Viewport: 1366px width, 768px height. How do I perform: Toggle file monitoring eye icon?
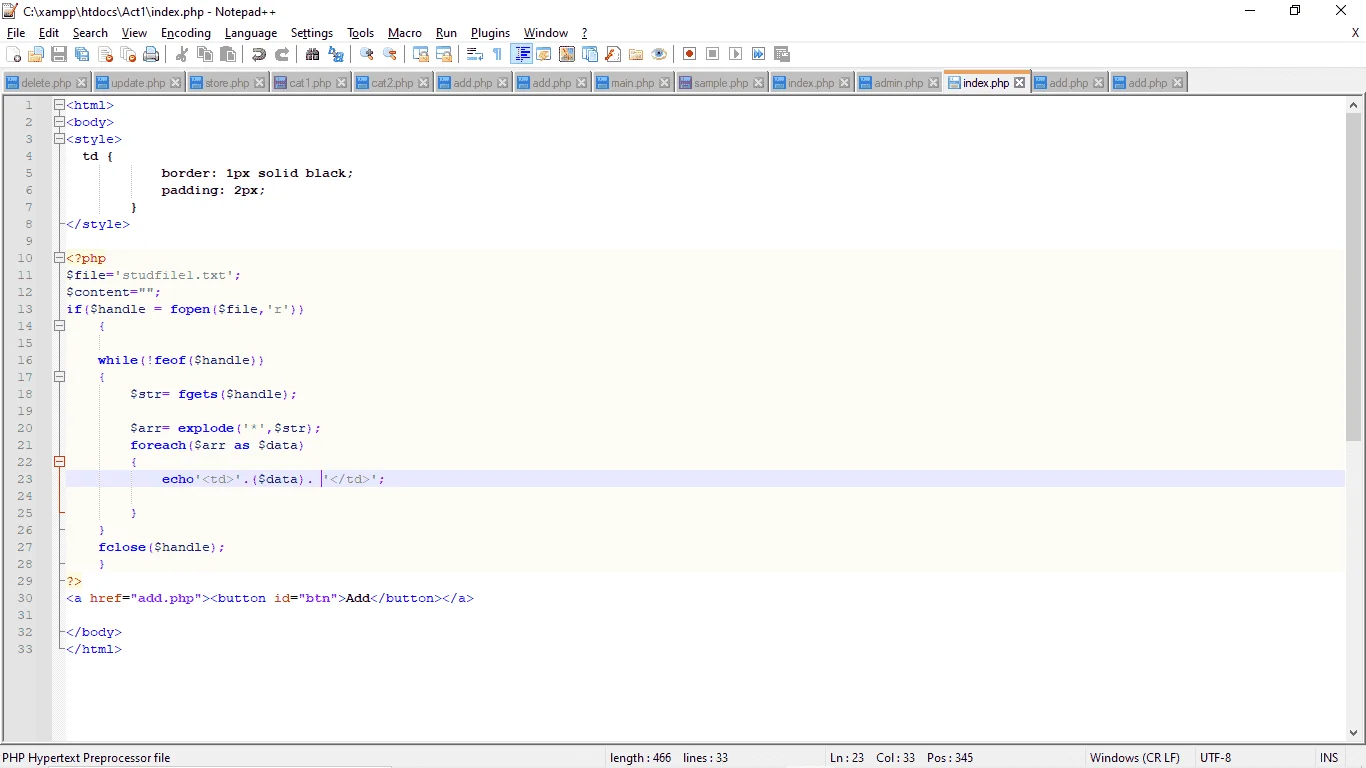pos(659,54)
